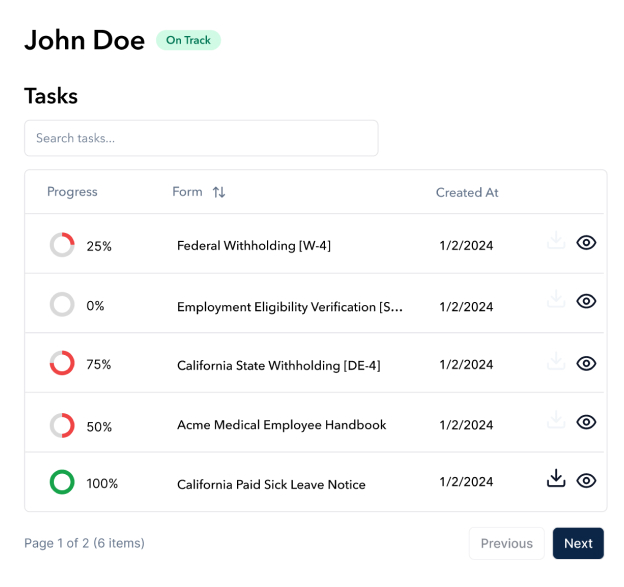View California Paid Sick Leave Notice eye icon
The image size is (624, 587).
[x=586, y=480]
